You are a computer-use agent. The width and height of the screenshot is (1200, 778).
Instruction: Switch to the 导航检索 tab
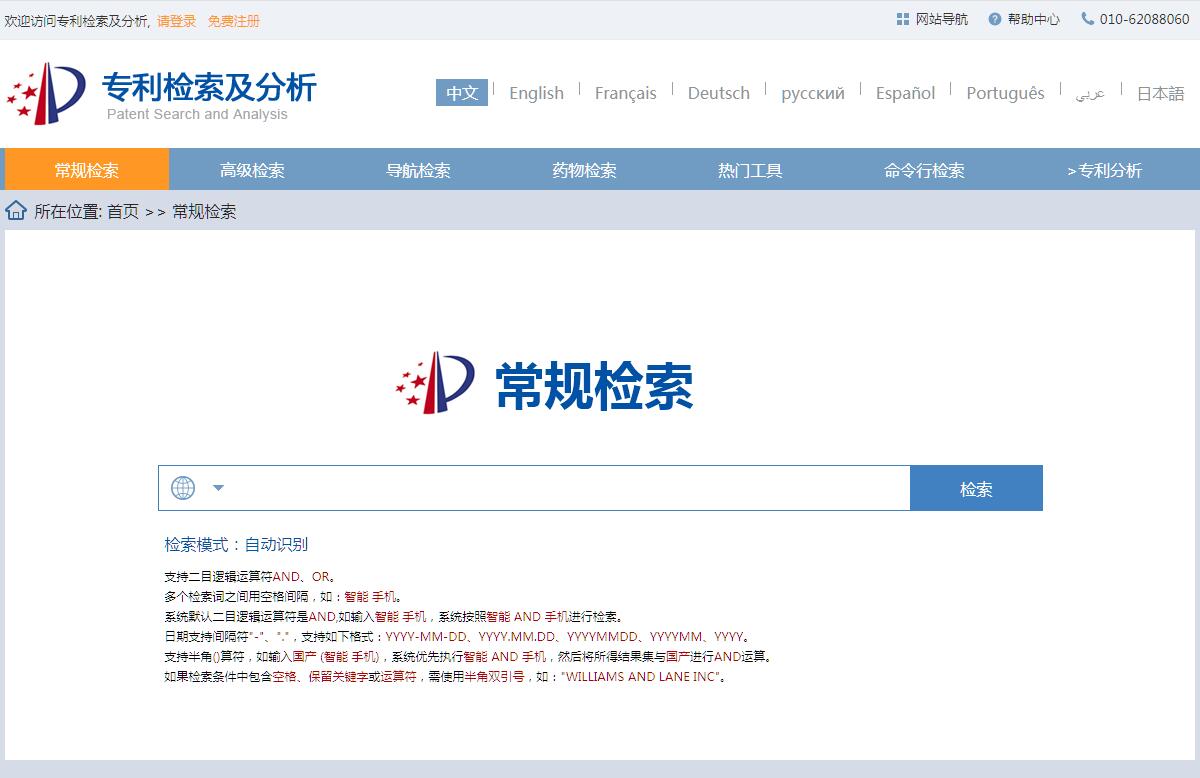(x=418, y=170)
